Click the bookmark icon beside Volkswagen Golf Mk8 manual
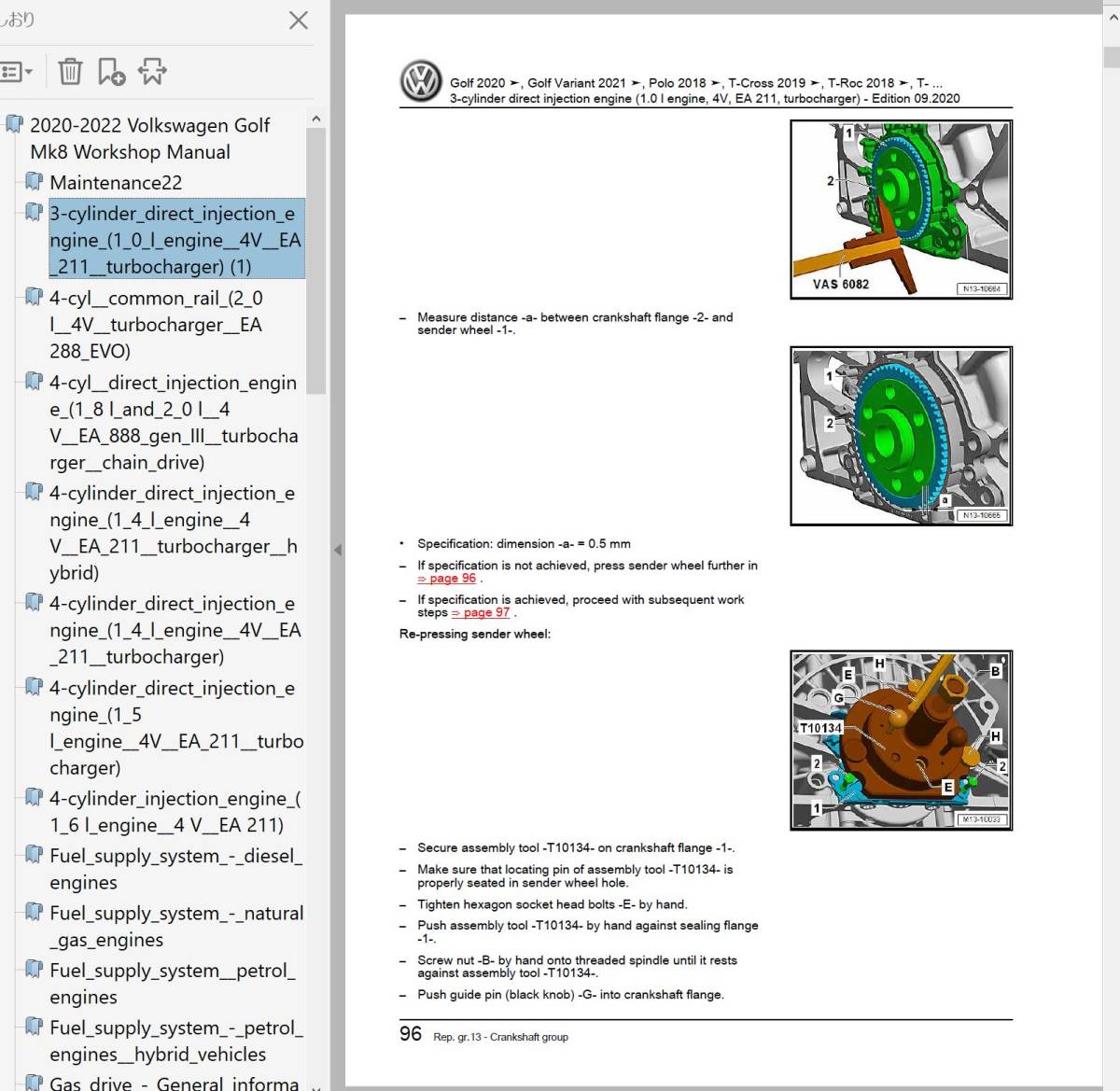1120x1091 pixels. click(x=15, y=124)
